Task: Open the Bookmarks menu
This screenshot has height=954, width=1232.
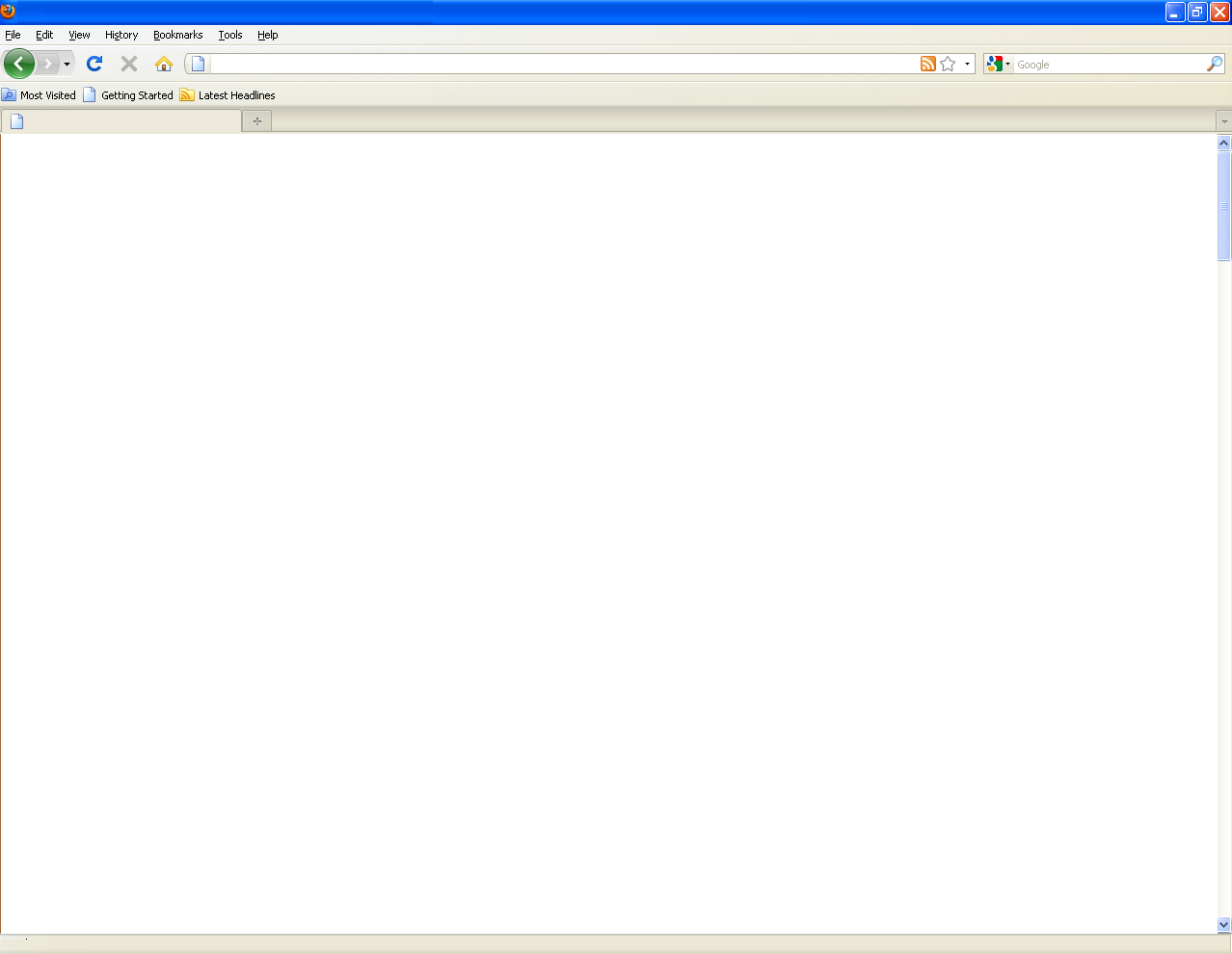Action: point(177,35)
